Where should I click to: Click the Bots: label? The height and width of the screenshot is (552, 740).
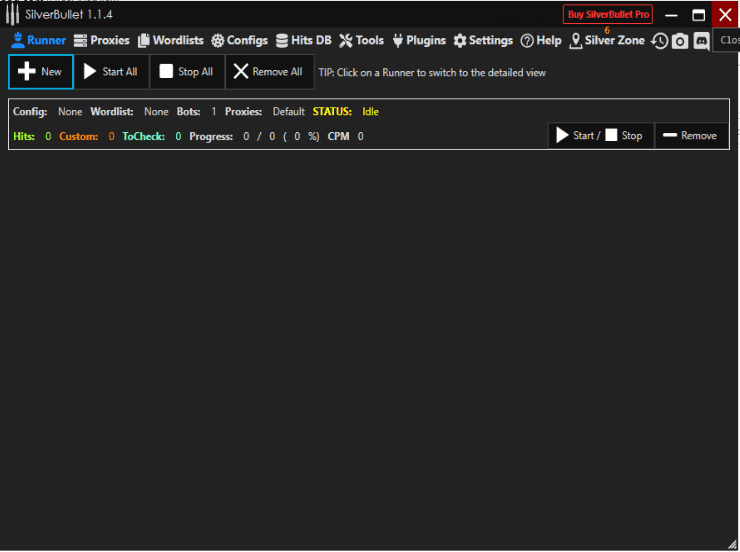(188, 112)
